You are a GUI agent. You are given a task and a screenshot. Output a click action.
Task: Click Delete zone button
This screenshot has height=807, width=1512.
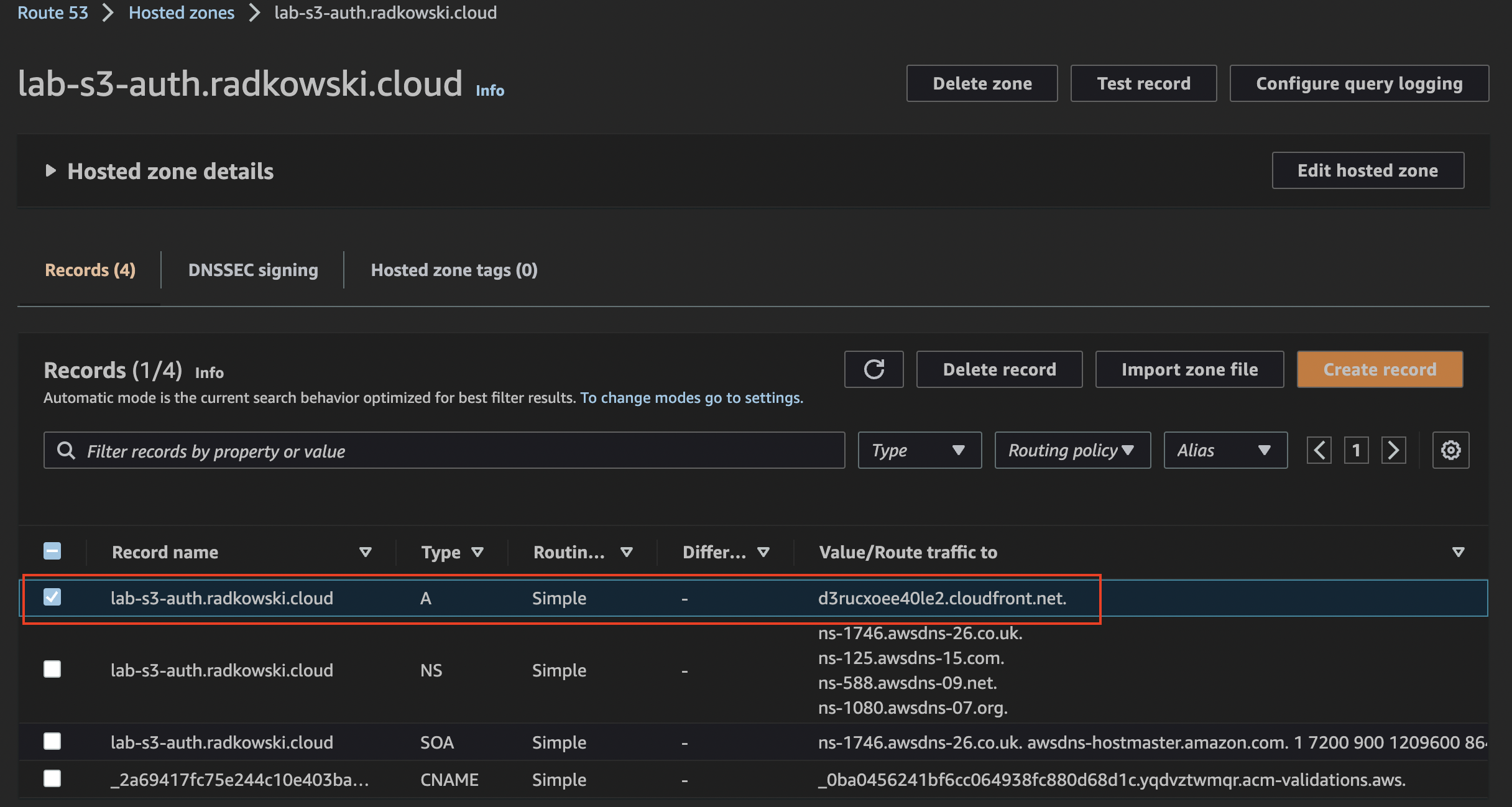[x=982, y=83]
